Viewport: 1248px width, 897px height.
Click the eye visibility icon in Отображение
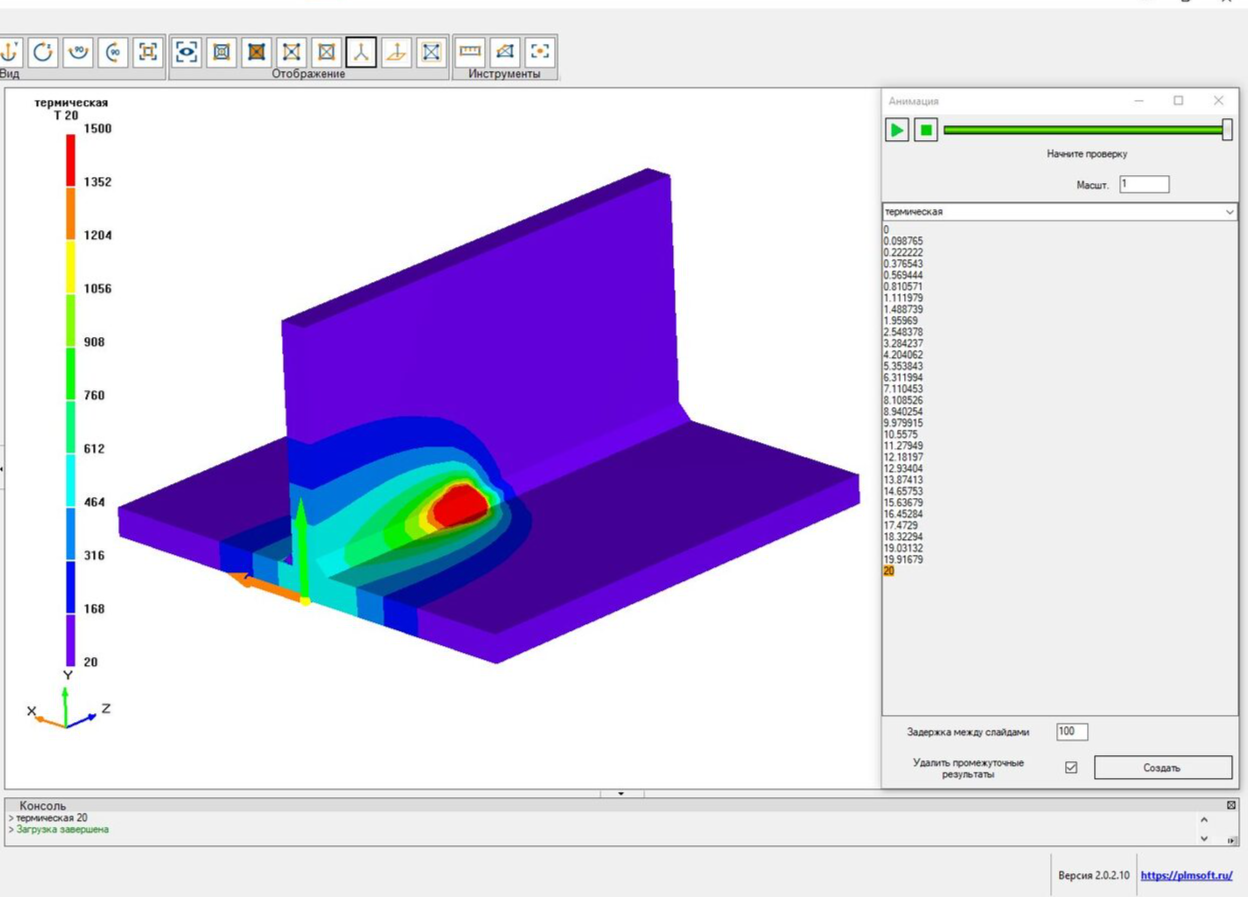(187, 52)
